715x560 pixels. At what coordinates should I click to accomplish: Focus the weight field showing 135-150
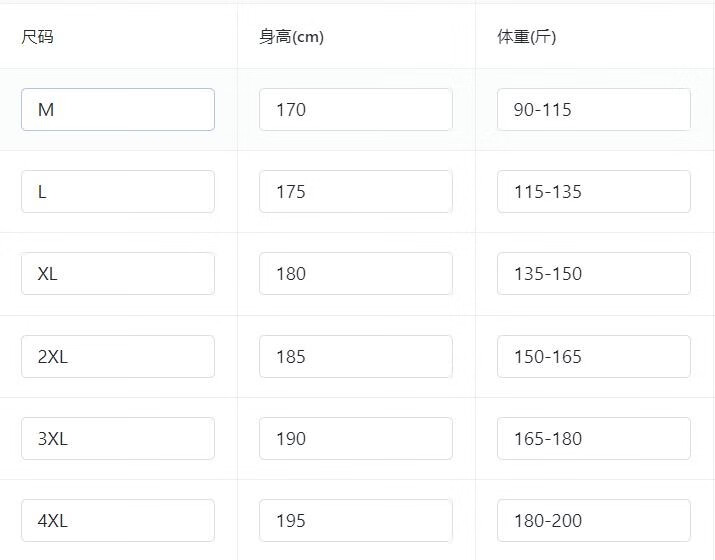[x=593, y=274]
